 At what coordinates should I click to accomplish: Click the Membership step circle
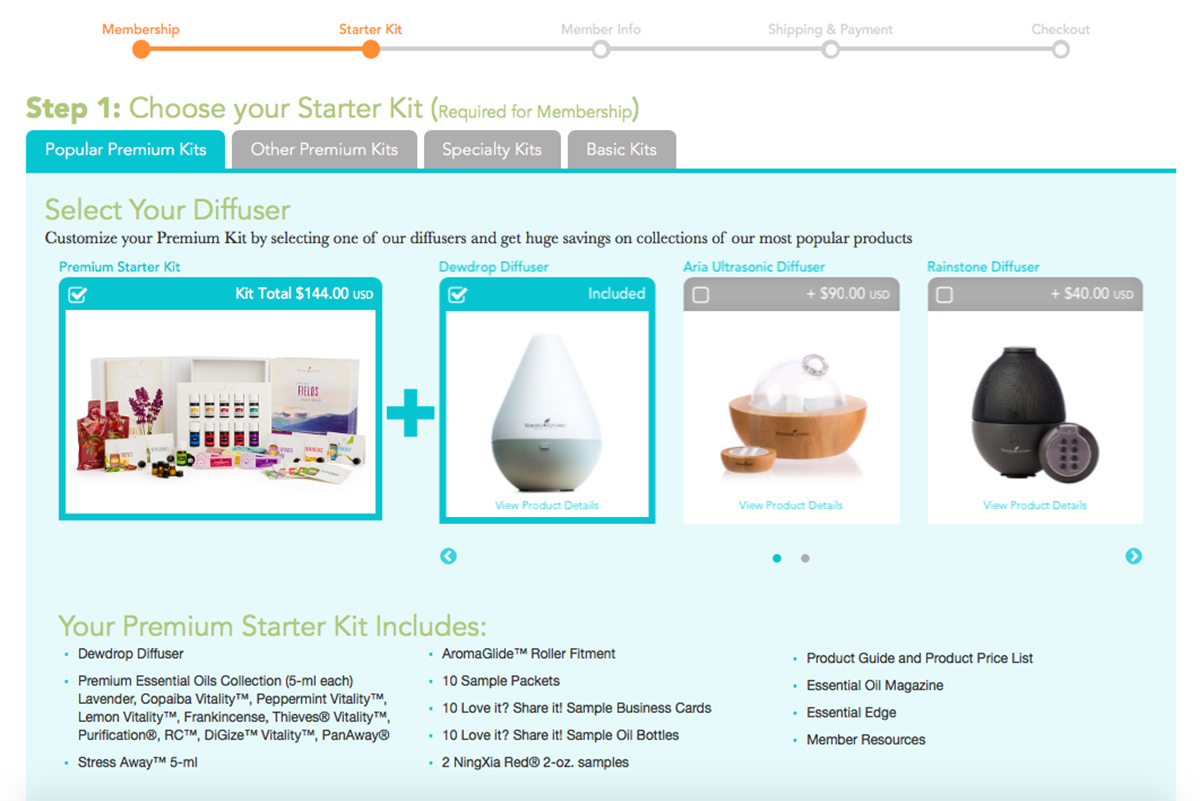coord(141,49)
